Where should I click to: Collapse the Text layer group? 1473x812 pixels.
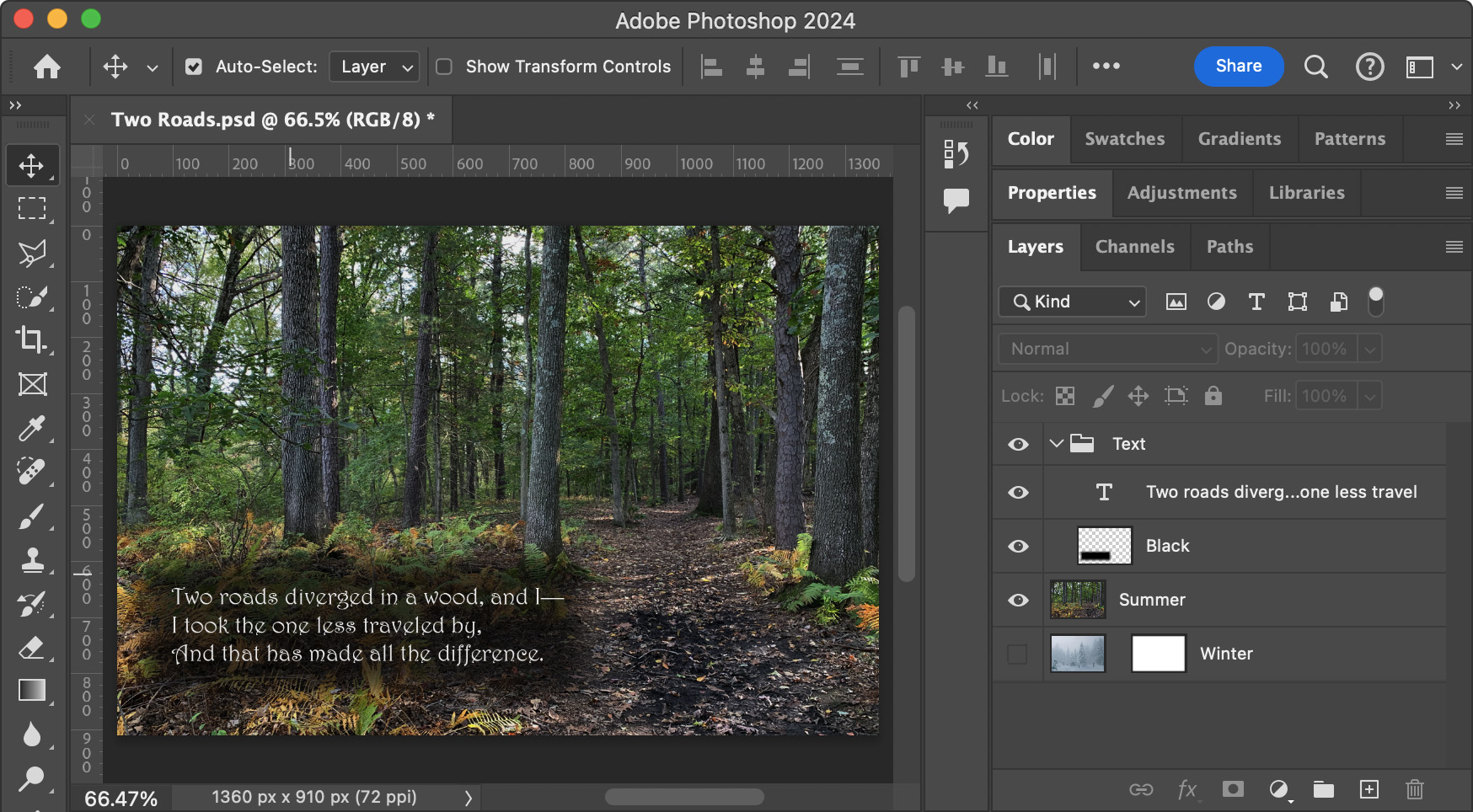pos(1056,444)
